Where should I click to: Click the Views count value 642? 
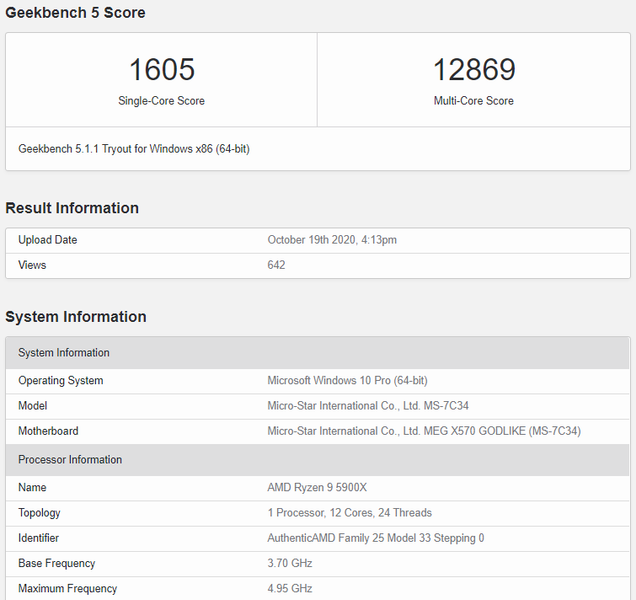pos(277,265)
